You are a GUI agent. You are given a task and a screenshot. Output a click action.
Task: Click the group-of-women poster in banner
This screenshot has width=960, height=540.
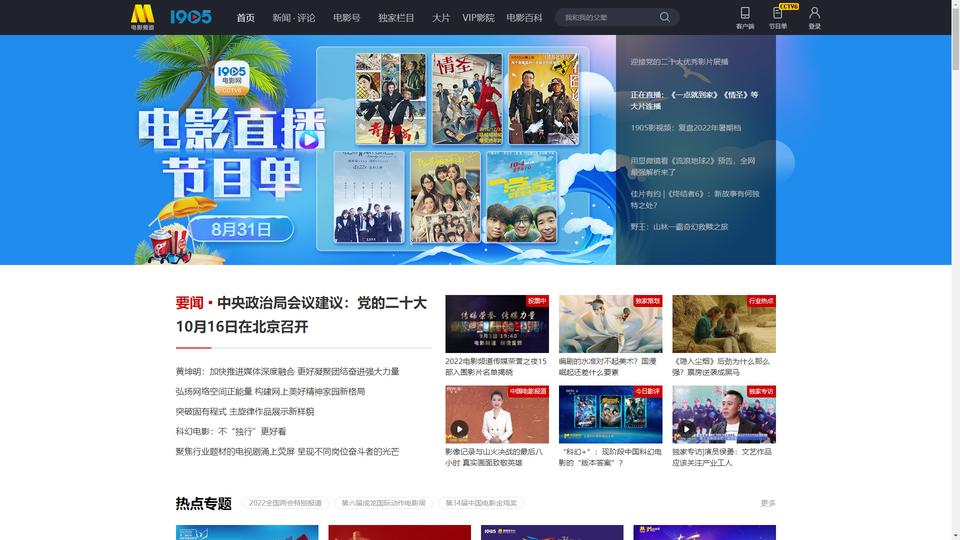pyautogui.click(x=445, y=197)
